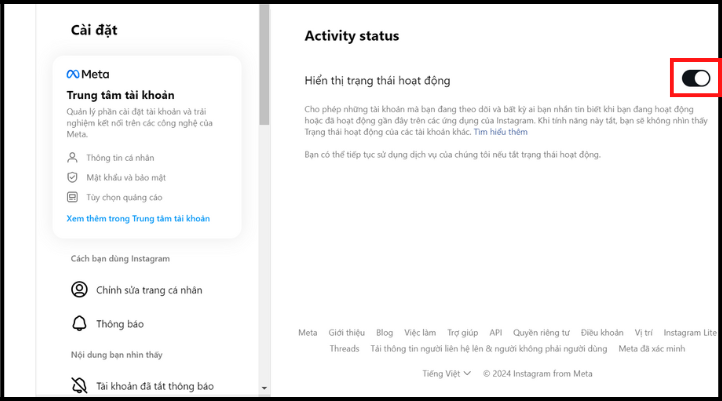This screenshot has height=401, width=722.
Task: Click the profile icon beside Chỉnh sửa trang cá nhân
Action: tap(79, 290)
